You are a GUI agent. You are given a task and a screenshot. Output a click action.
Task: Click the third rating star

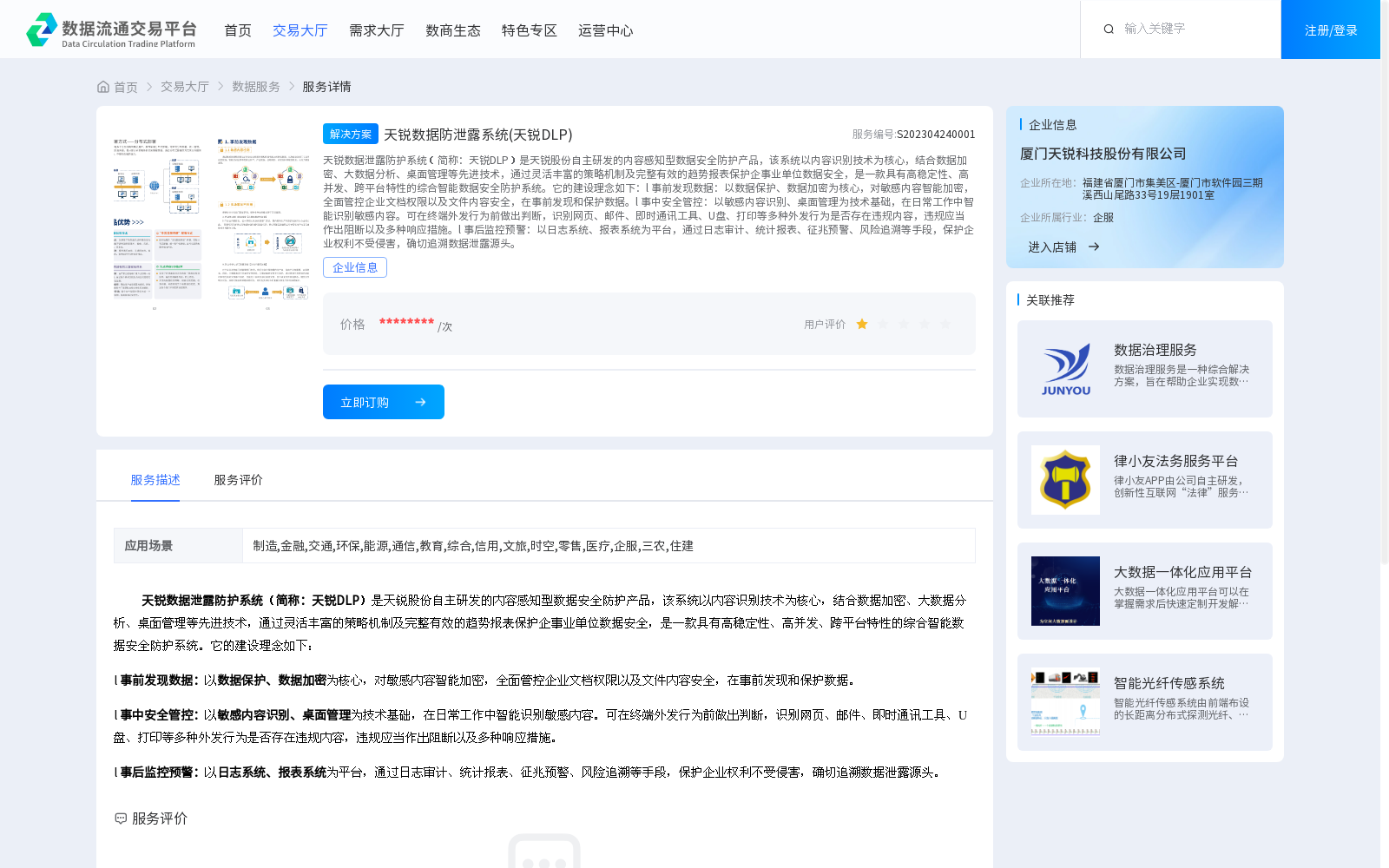pyautogui.click(x=904, y=324)
